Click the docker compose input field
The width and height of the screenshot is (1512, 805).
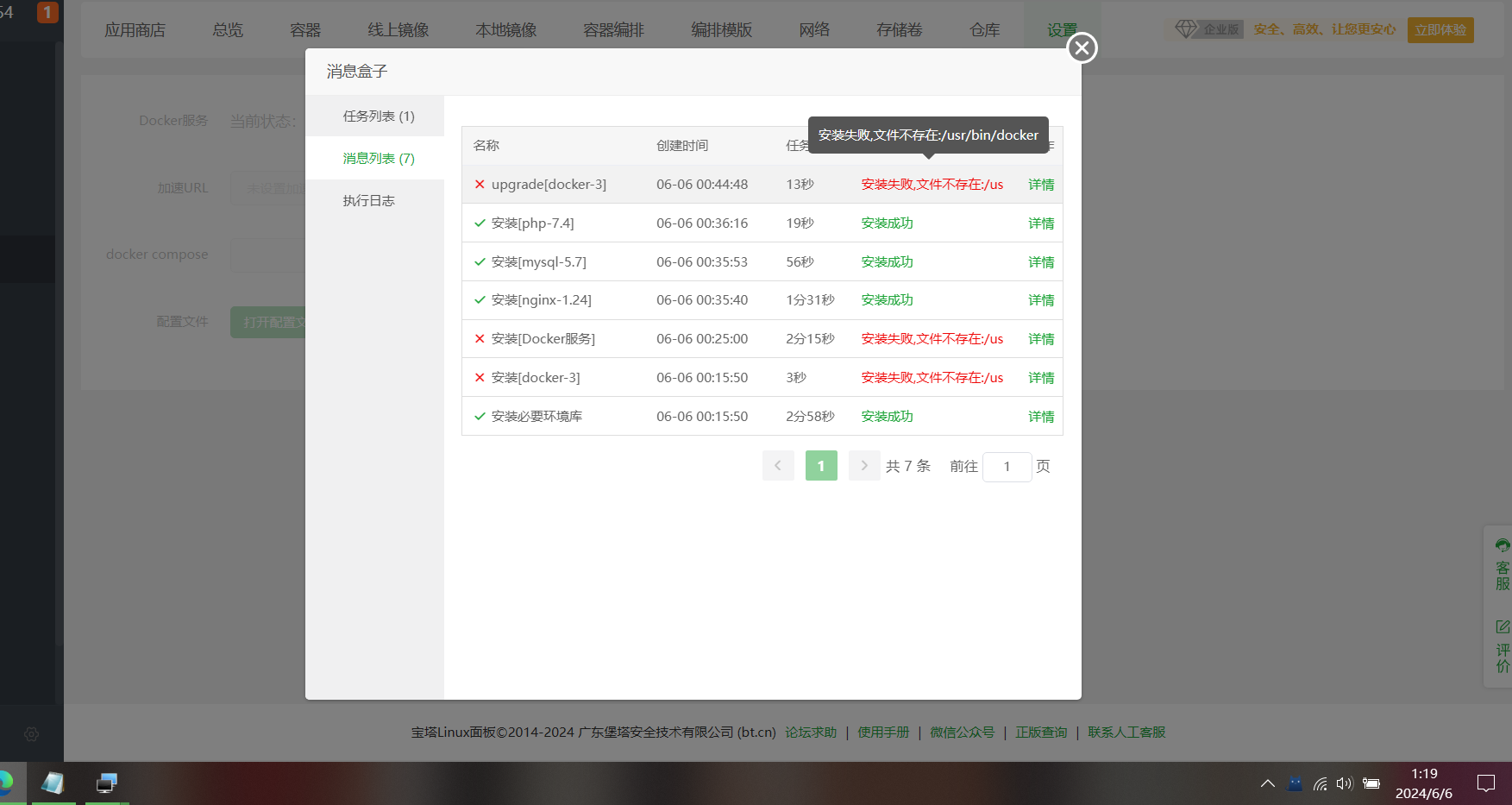point(268,255)
